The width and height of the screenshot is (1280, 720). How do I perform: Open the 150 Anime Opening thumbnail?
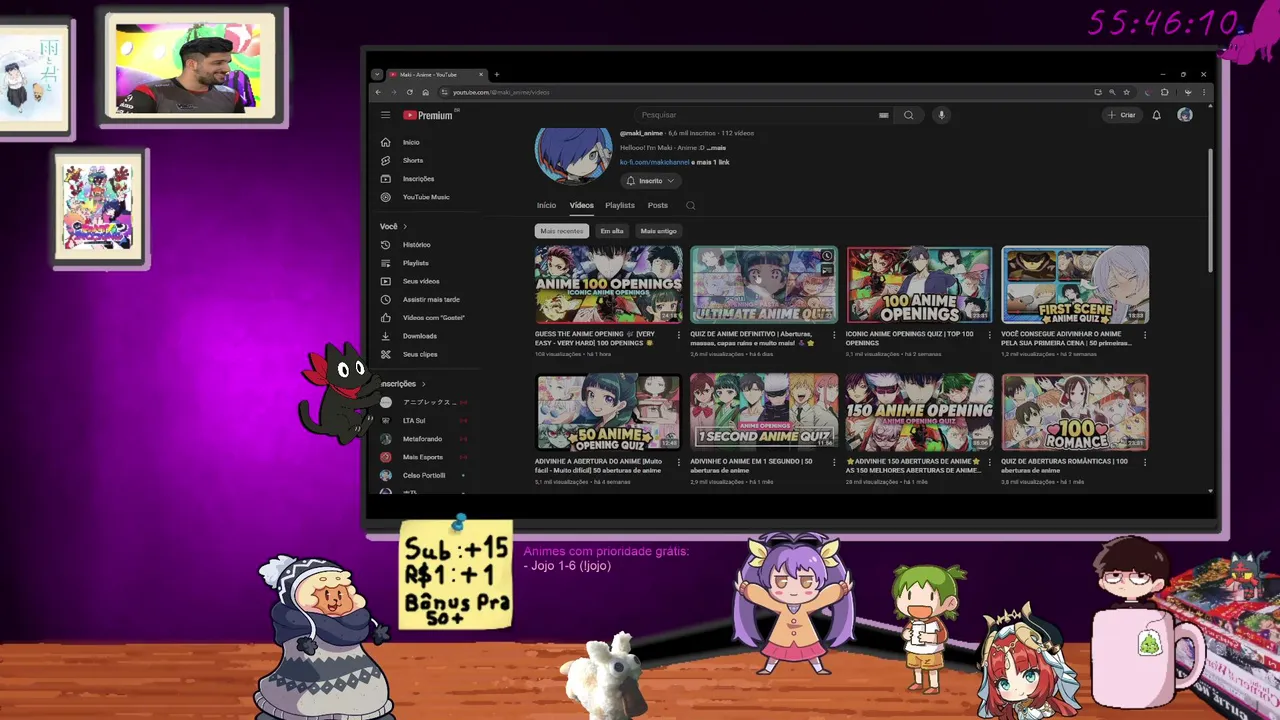coord(919,412)
